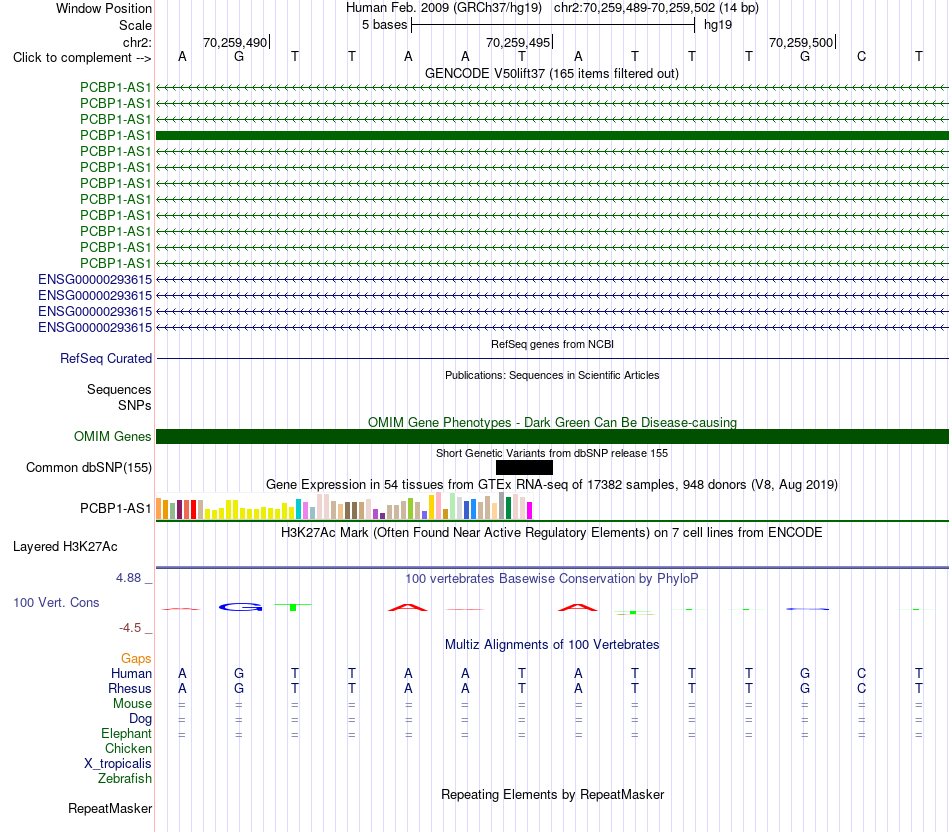Viewport: 950px width, 832px height.
Task: Click the RepeatMasker track label
Action: click(110, 808)
